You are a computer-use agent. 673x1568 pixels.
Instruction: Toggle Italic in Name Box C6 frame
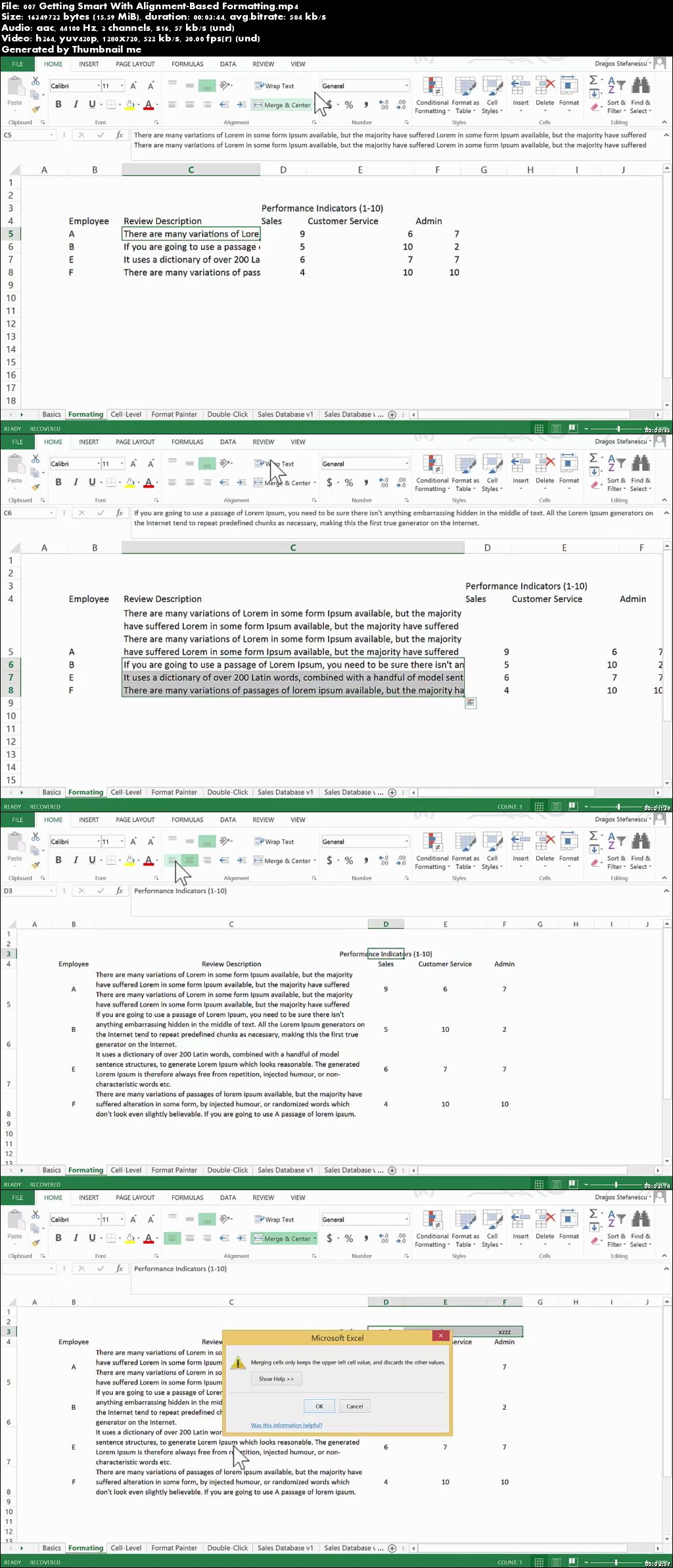tap(76, 482)
